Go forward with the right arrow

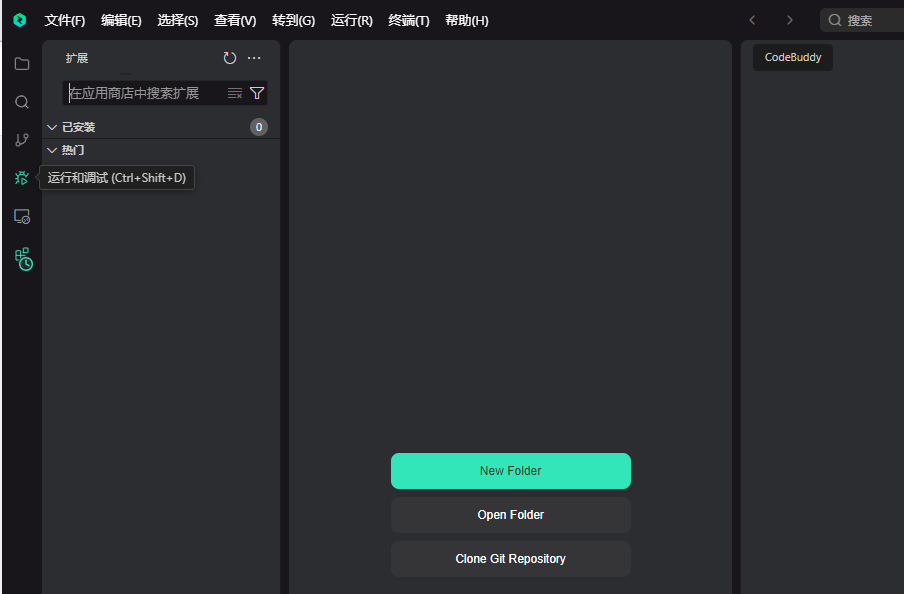pos(790,20)
